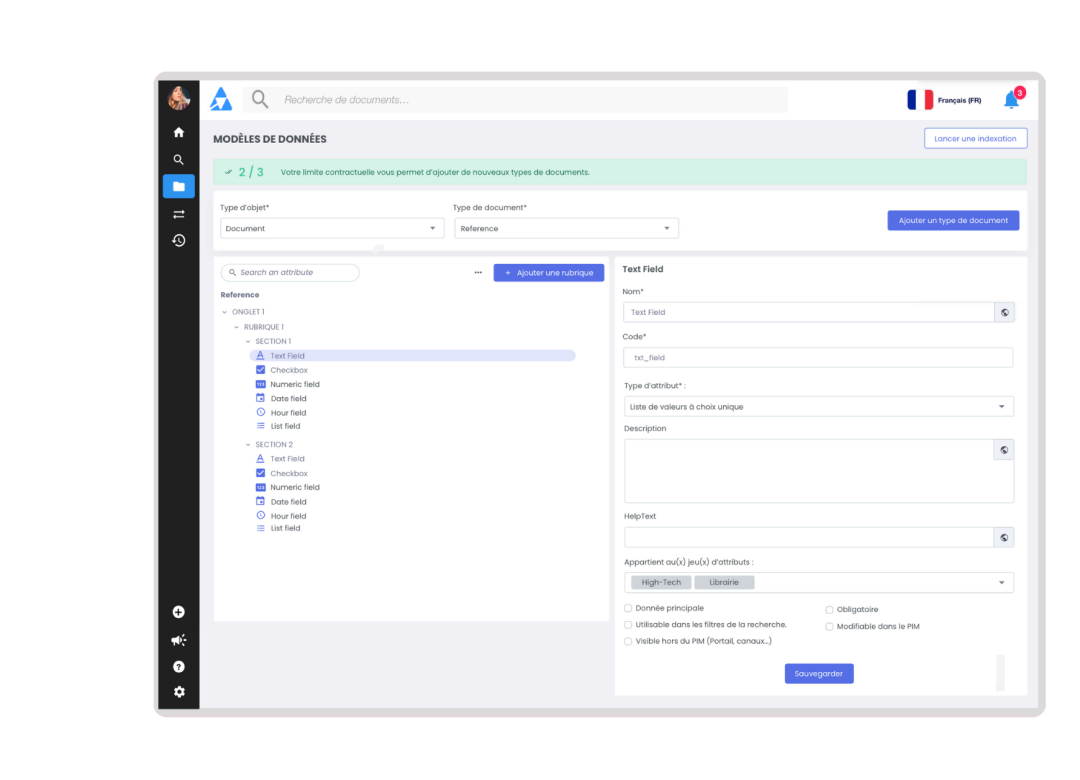This screenshot has height=780, width=1080.
Task: Enable Modifiable dans le PIM checkbox
Action: click(829, 627)
